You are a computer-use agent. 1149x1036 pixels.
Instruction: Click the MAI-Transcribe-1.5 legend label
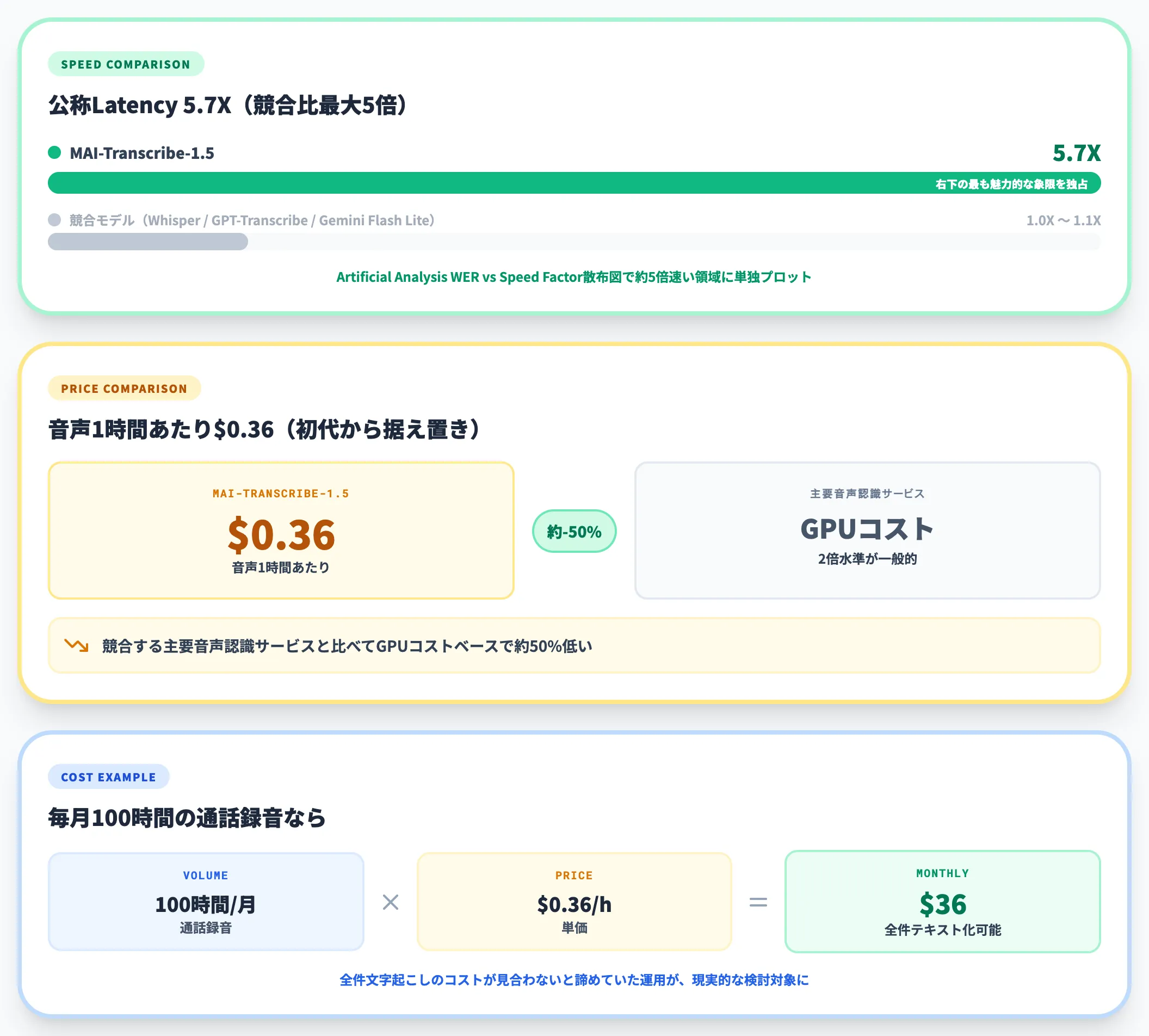click(x=141, y=153)
